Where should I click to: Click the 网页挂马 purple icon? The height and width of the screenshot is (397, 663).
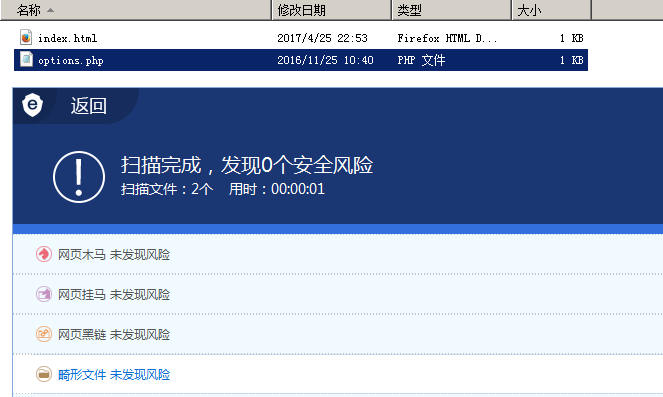44,294
